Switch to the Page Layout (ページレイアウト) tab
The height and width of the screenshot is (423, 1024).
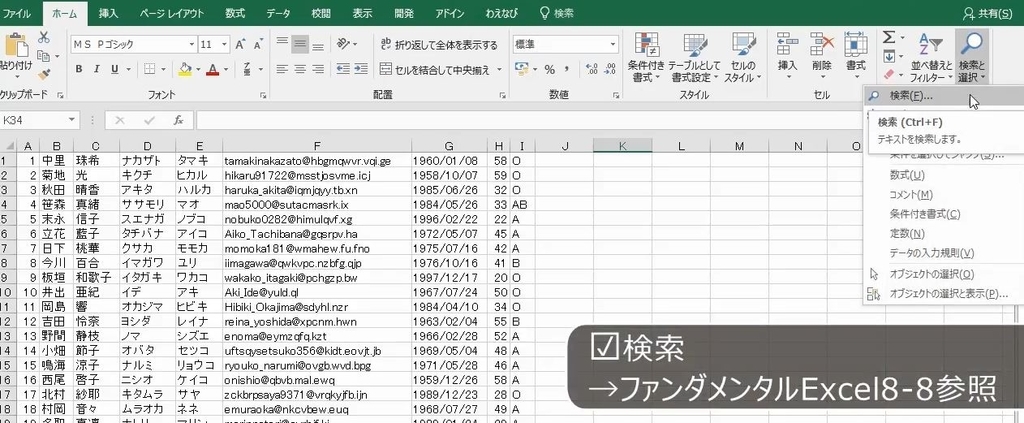click(171, 13)
